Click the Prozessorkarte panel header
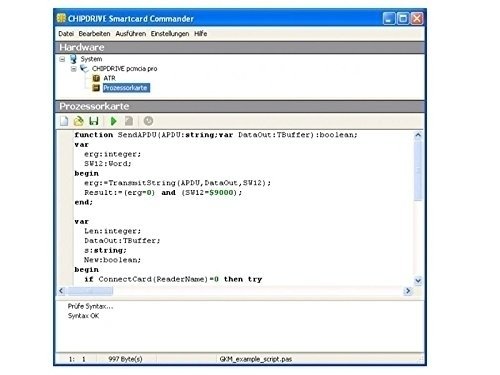The image size is (500, 375). pyautogui.click(x=240, y=106)
